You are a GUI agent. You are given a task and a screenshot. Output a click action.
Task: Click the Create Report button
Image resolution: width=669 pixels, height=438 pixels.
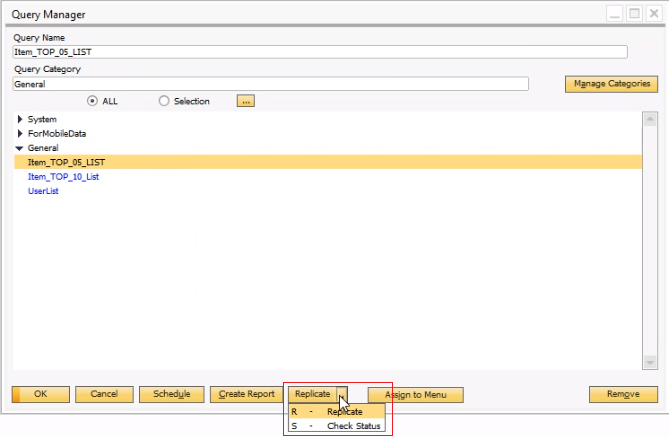tap(247, 394)
